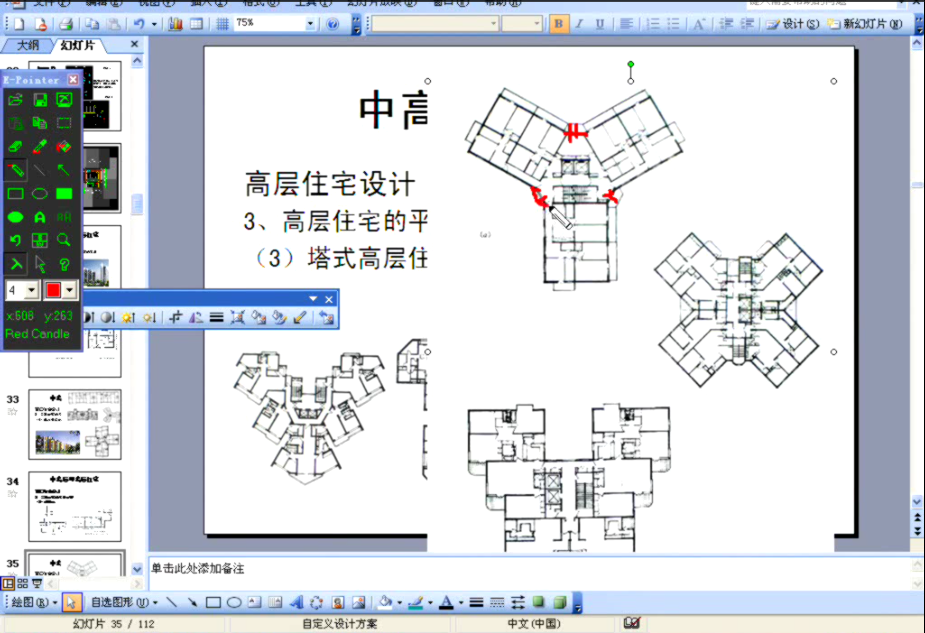
Task: Open E-Pointer line width 4 dropdown
Action: (31, 290)
